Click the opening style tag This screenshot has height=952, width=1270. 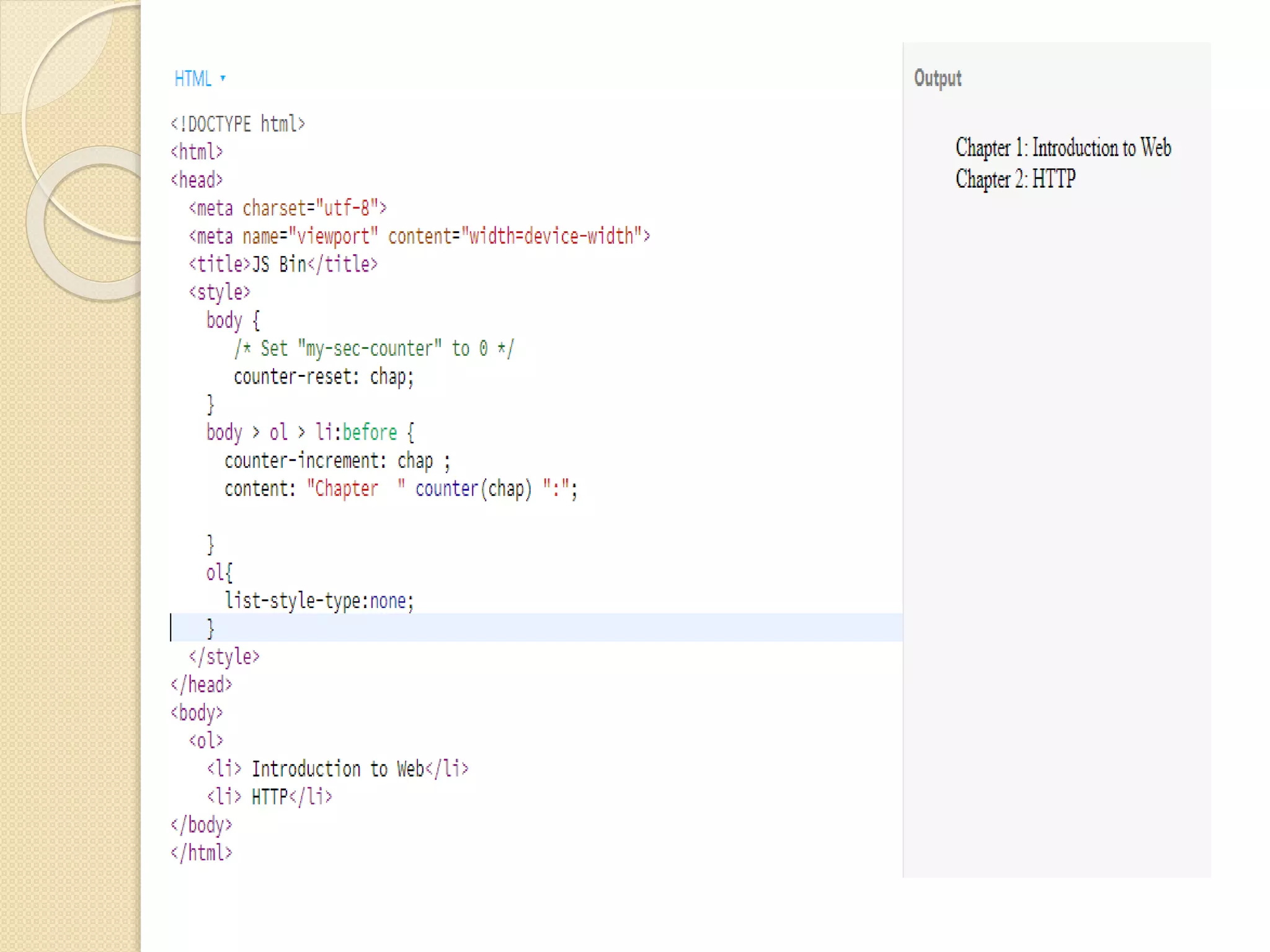coord(219,293)
